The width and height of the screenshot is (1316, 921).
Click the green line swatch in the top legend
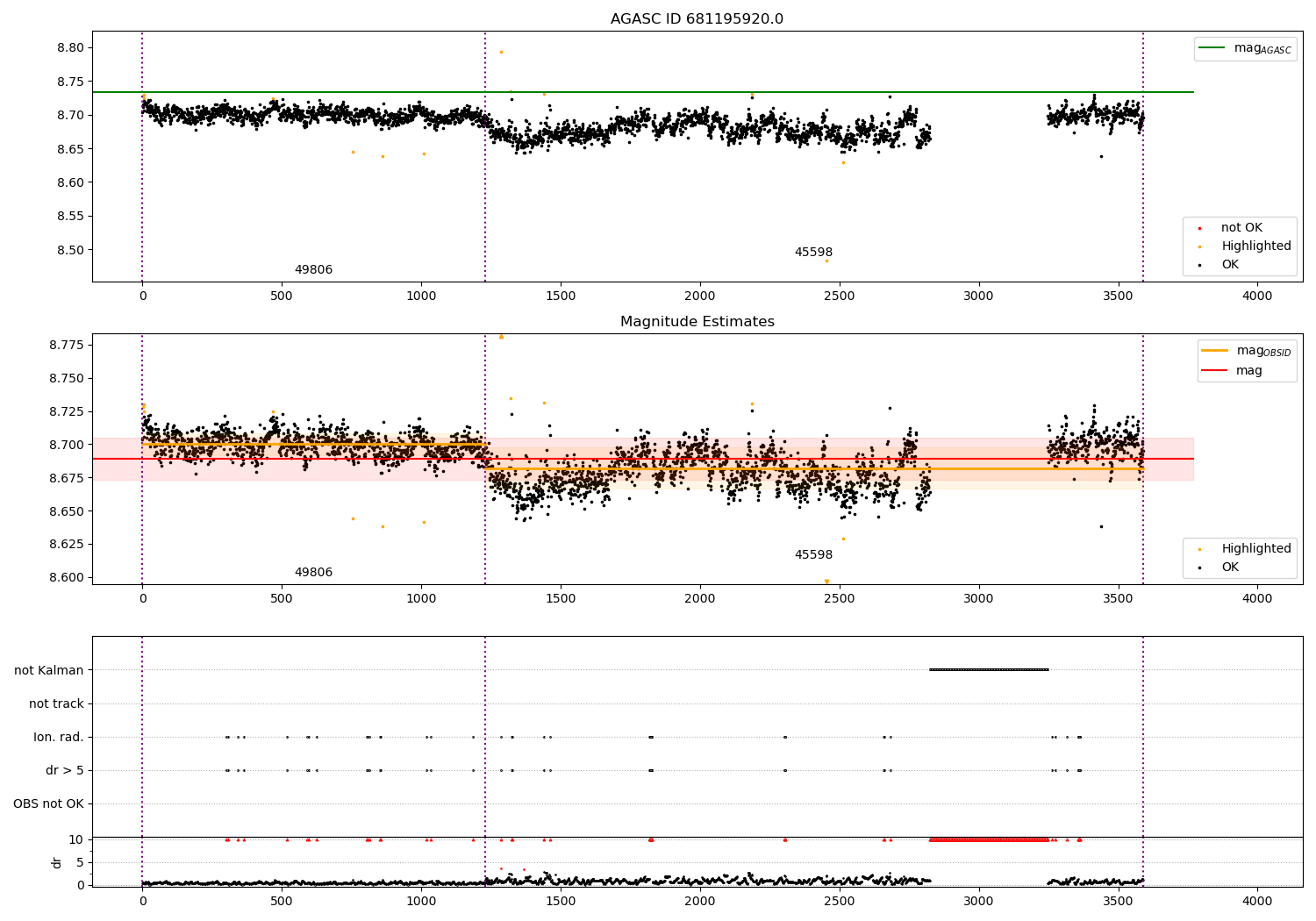click(1212, 48)
